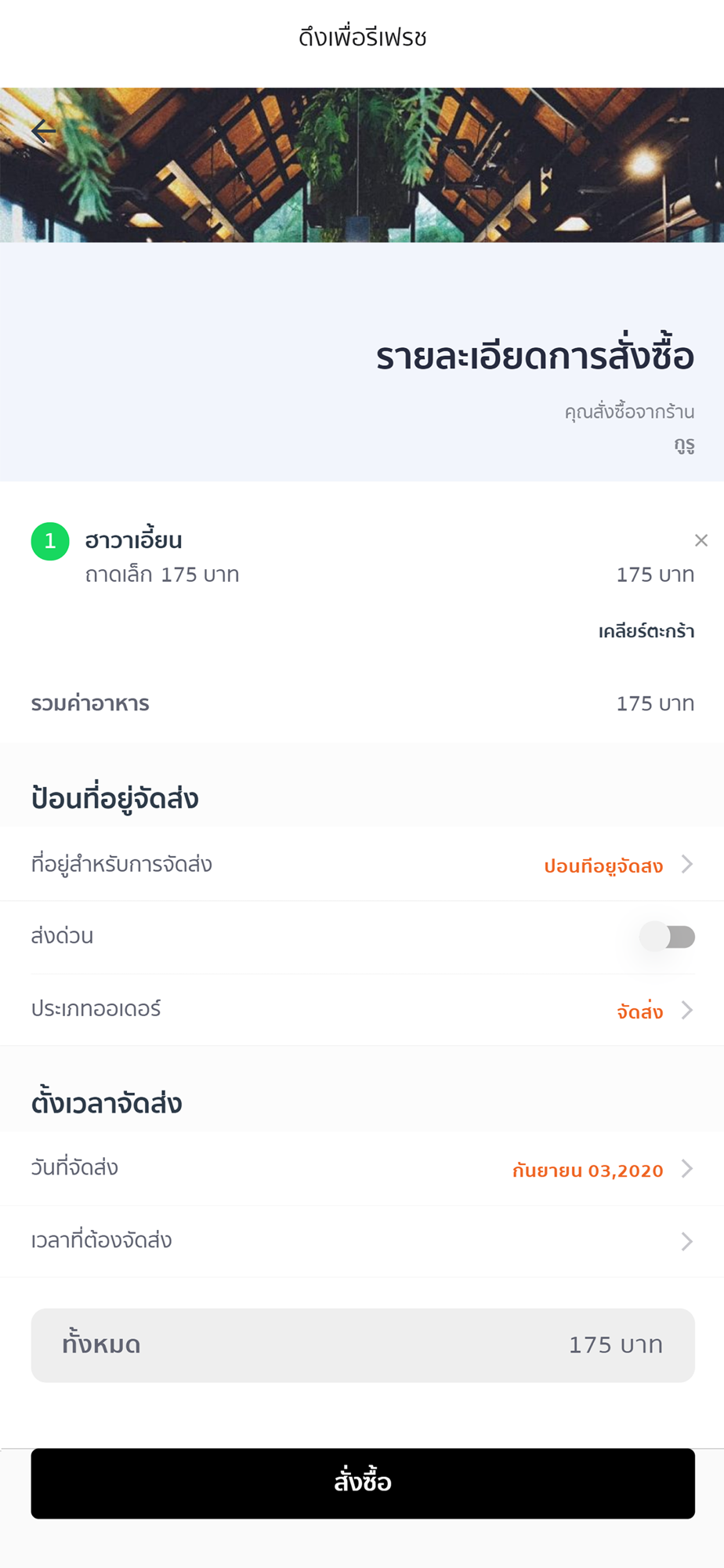Expand the เวลาที่ต้องจัดส่ง time selector chevron
The height and width of the screenshot is (1568, 724).
tap(687, 1241)
